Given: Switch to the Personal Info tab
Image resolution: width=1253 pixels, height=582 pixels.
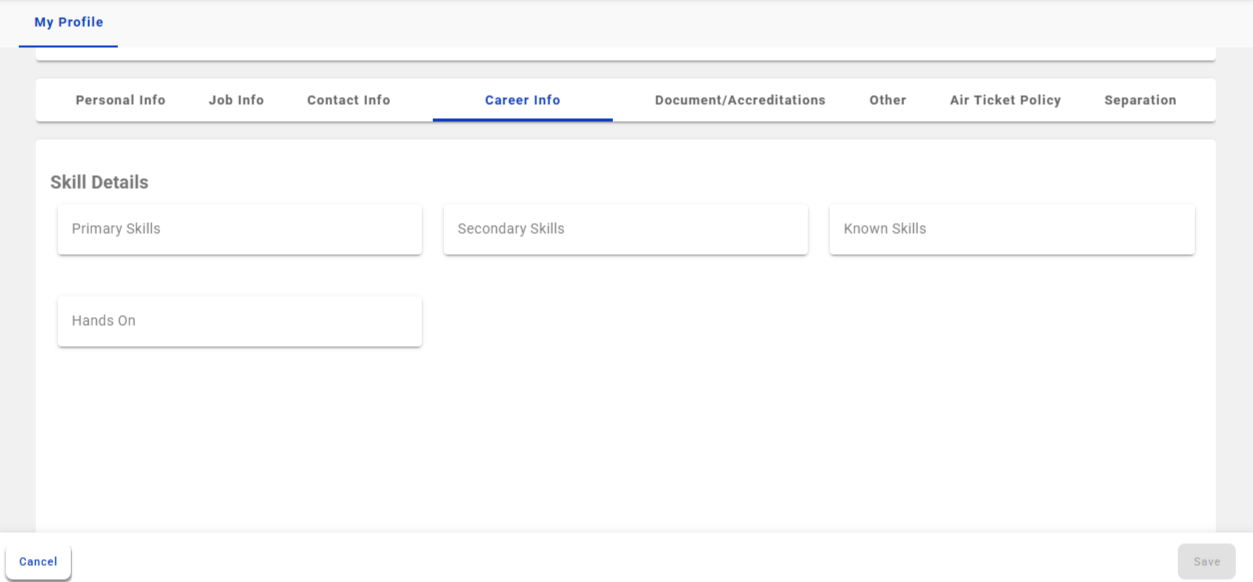Looking at the screenshot, I should point(120,100).
